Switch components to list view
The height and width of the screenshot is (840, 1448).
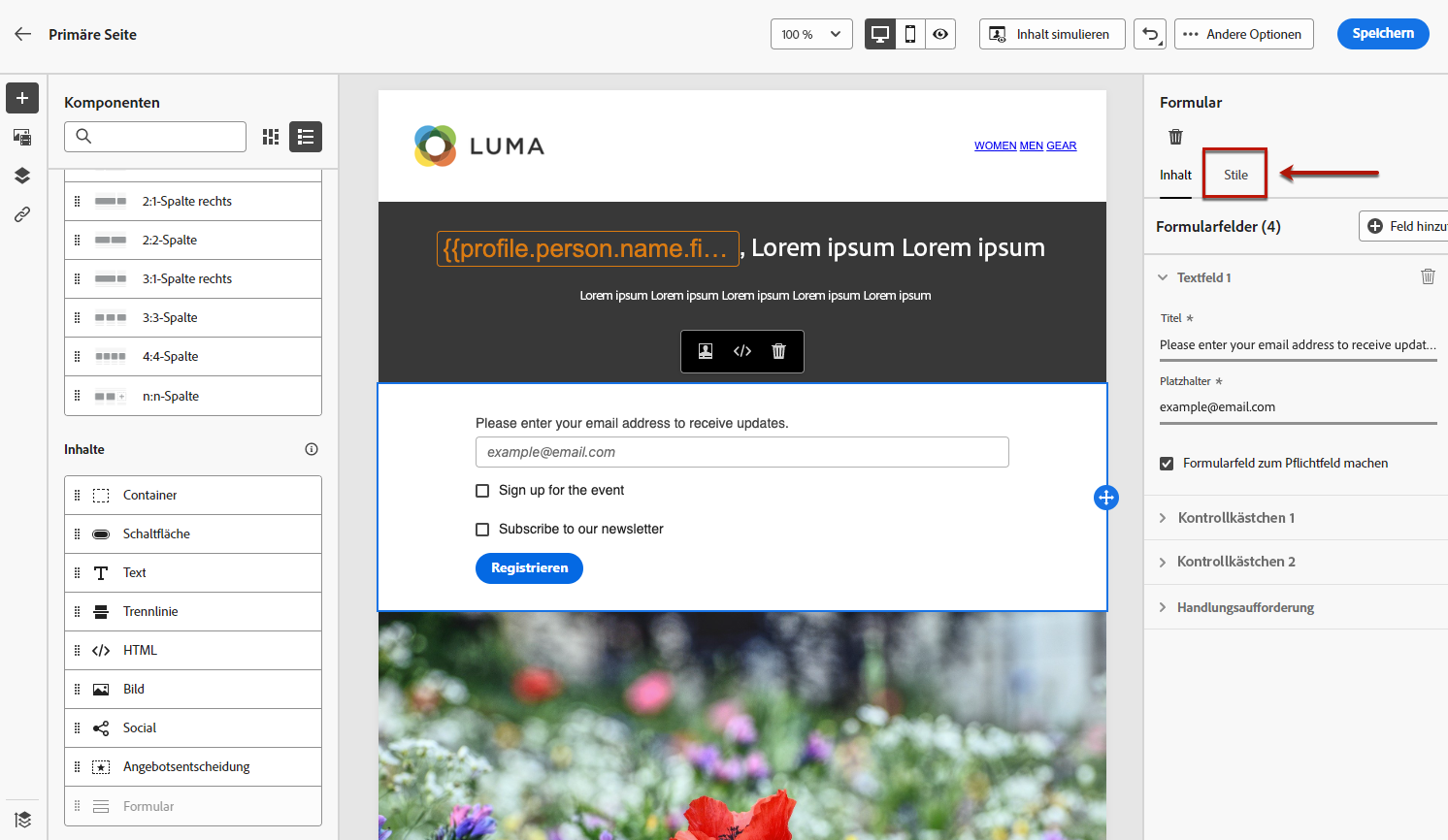pyautogui.click(x=306, y=137)
